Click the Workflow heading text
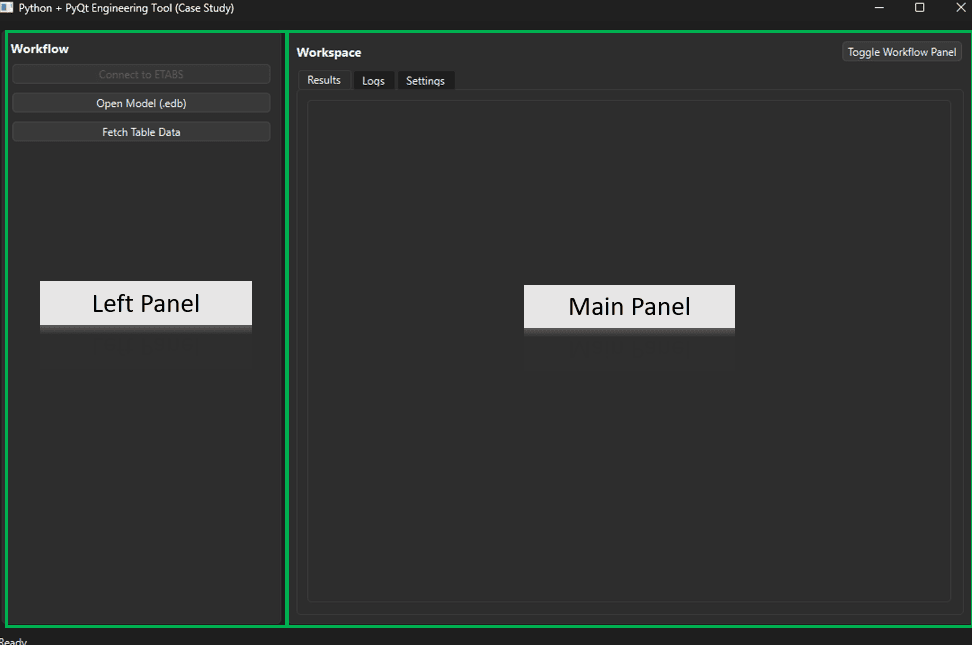 coord(40,49)
